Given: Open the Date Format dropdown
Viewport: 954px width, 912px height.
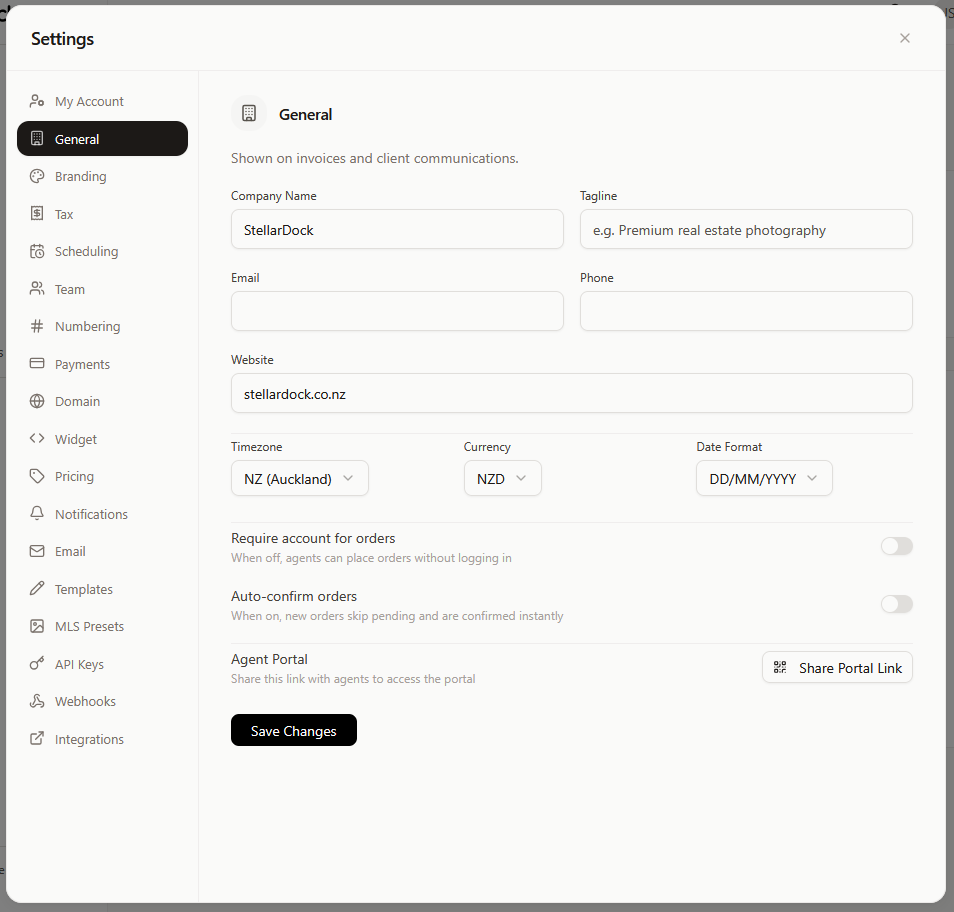Looking at the screenshot, I should tap(764, 478).
